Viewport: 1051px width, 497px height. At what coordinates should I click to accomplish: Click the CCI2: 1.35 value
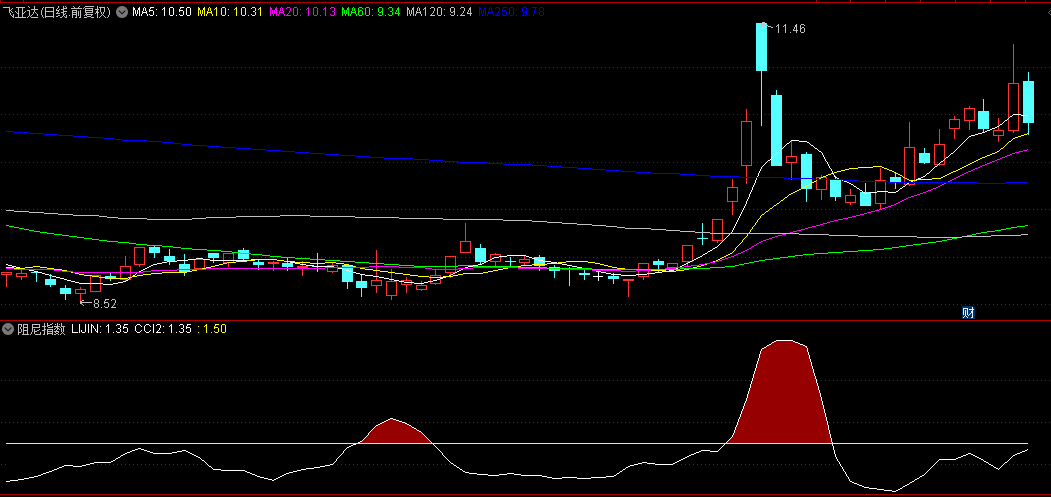(163, 329)
